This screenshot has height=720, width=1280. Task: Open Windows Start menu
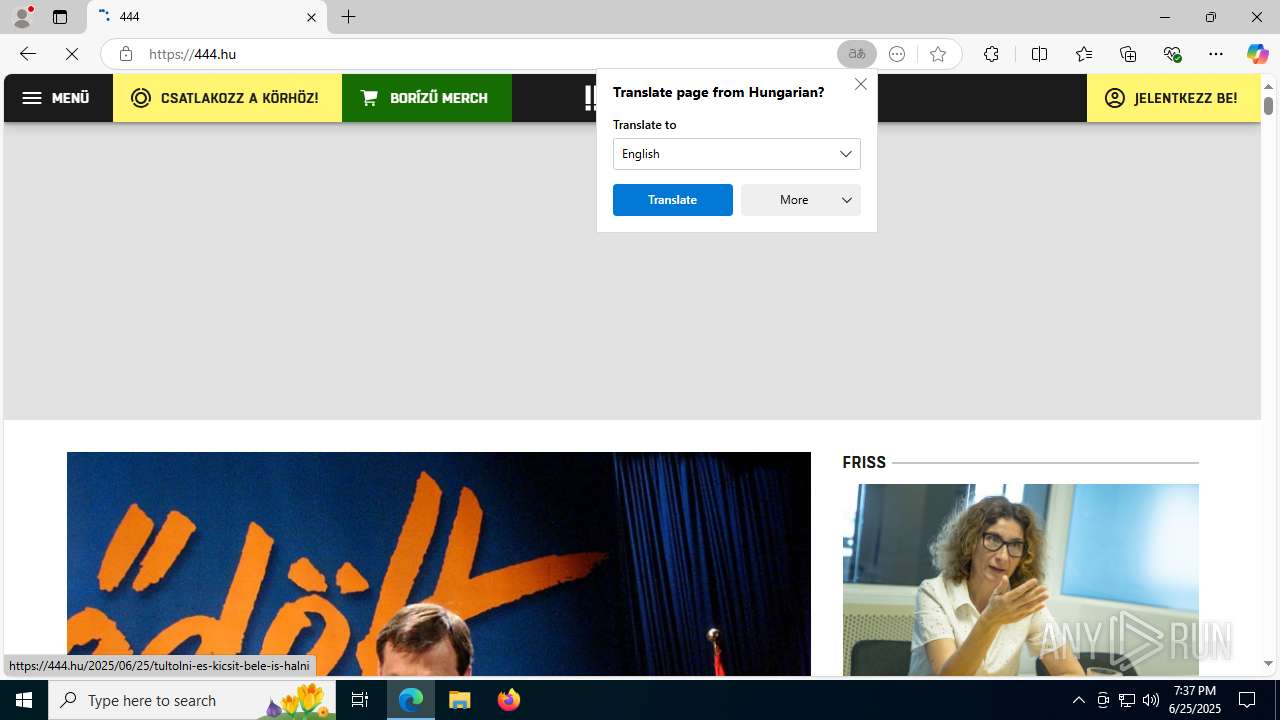(x=24, y=700)
